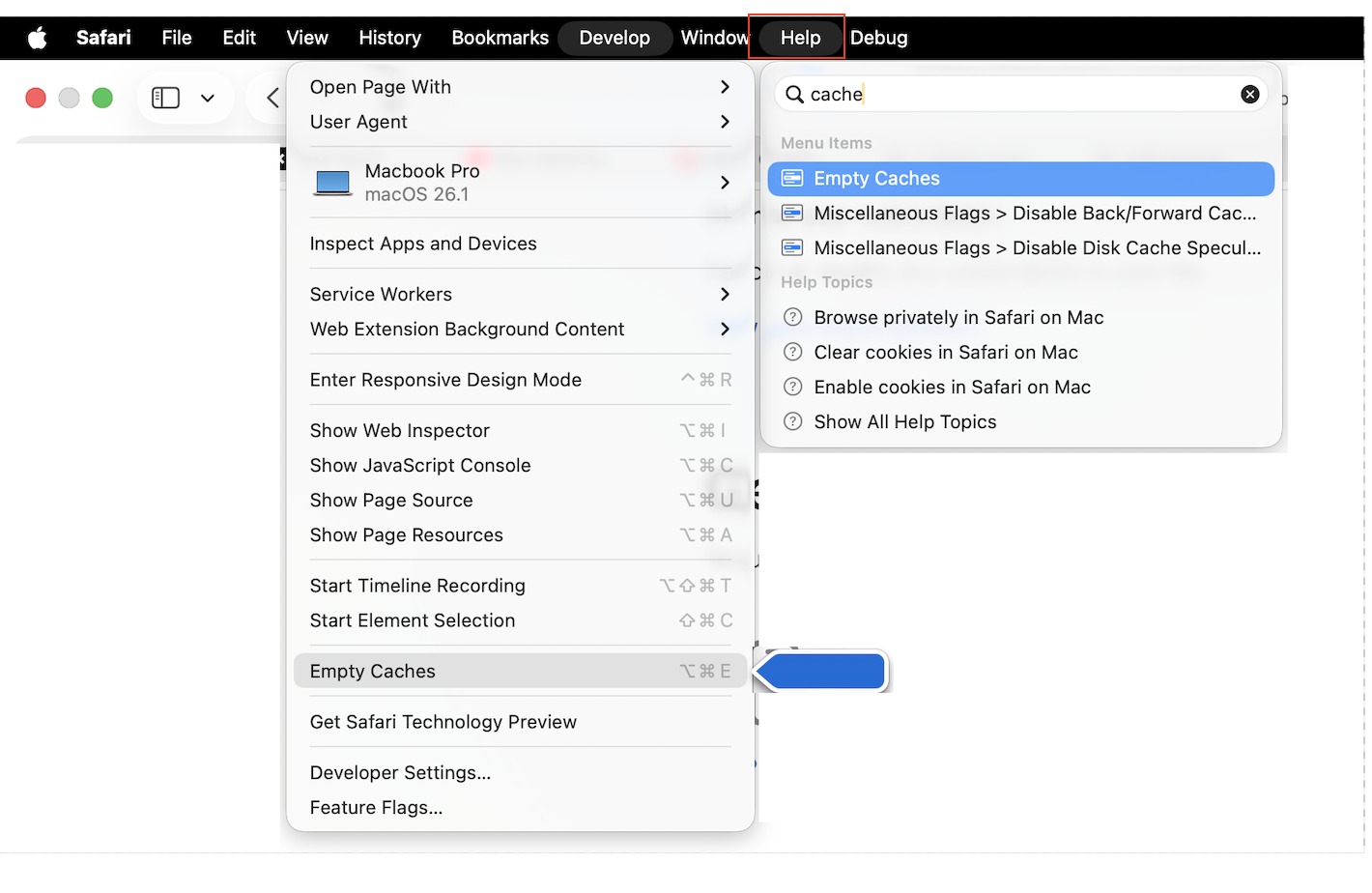
Task: Choose Empty Caches in Develop menu
Action: tap(521, 671)
